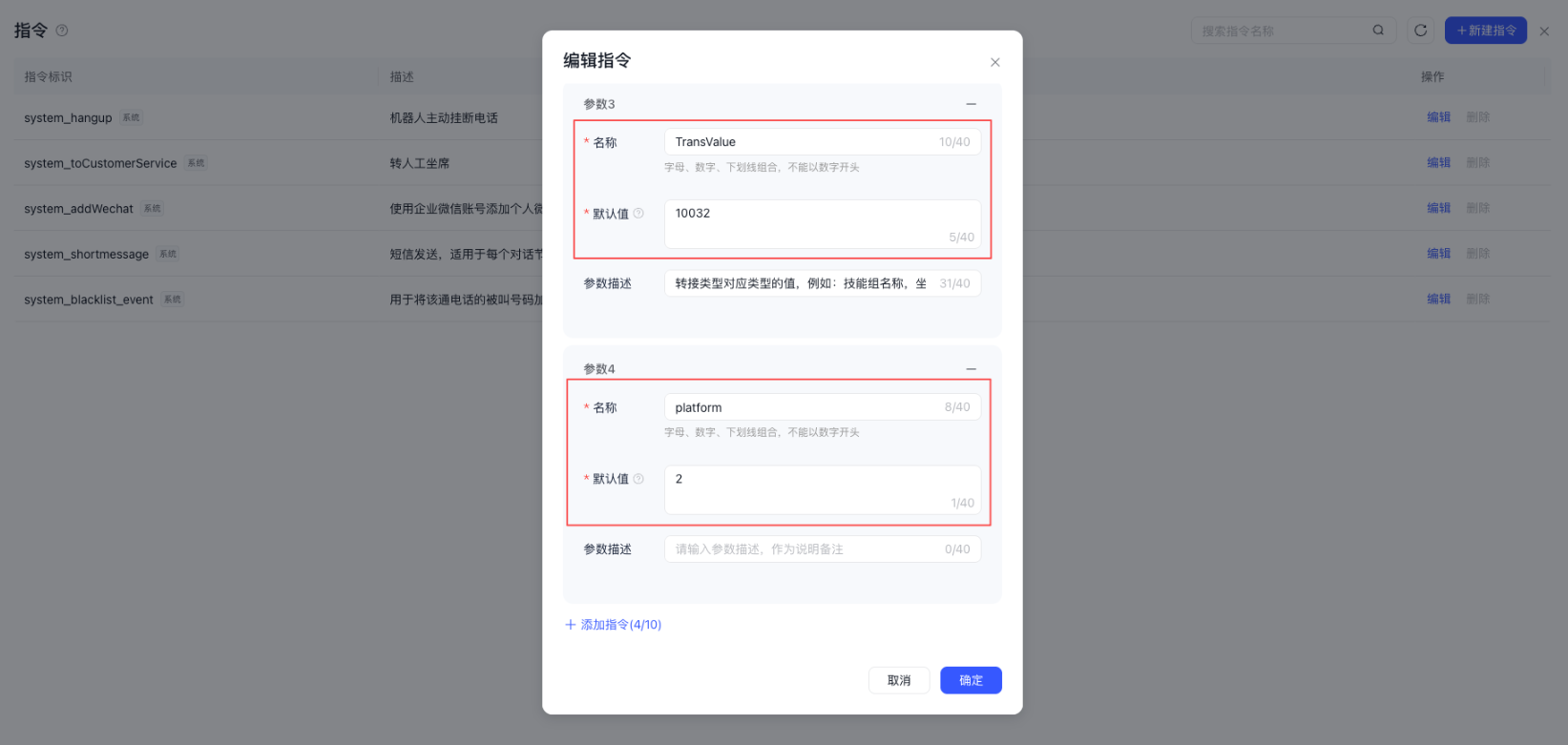The width and height of the screenshot is (1568, 745).
Task: Click the 取消 button
Action: tap(899, 680)
